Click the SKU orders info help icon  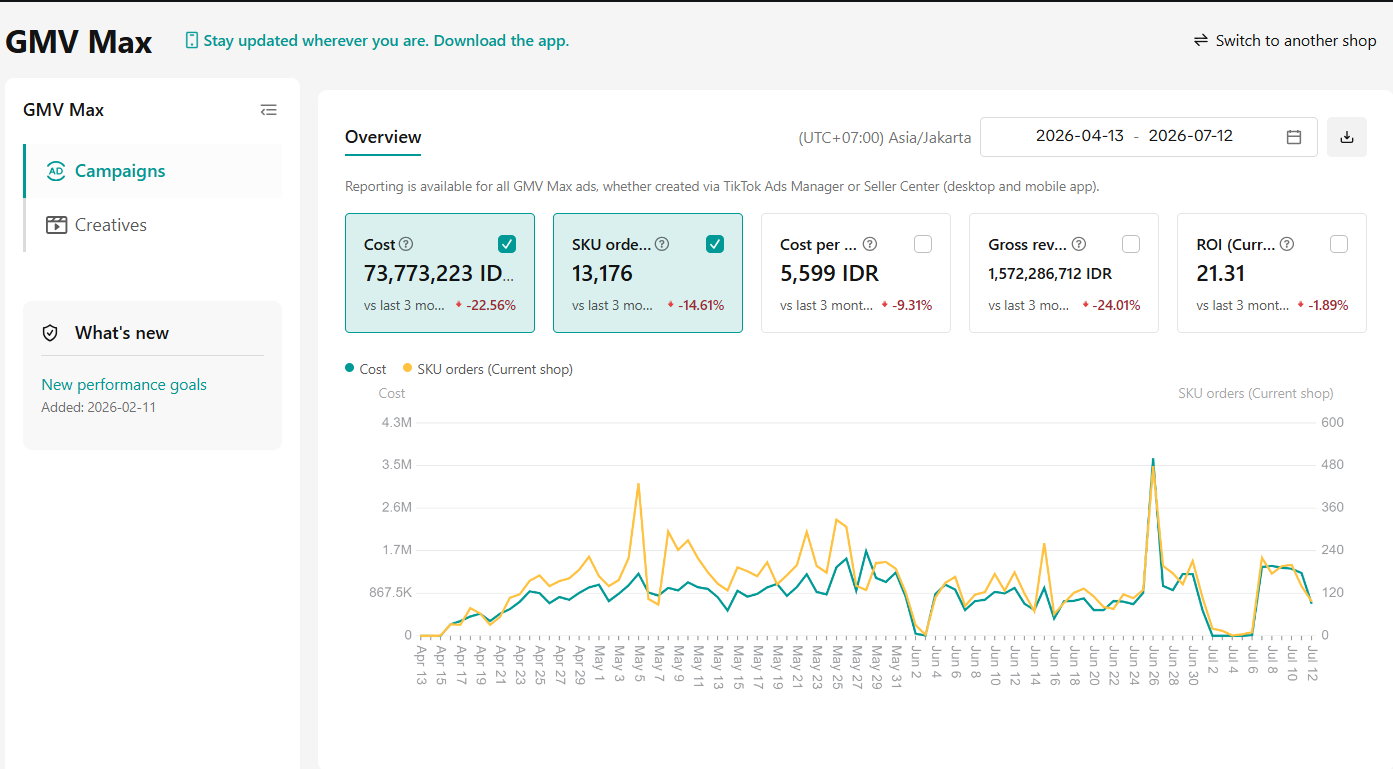pyautogui.click(x=662, y=244)
